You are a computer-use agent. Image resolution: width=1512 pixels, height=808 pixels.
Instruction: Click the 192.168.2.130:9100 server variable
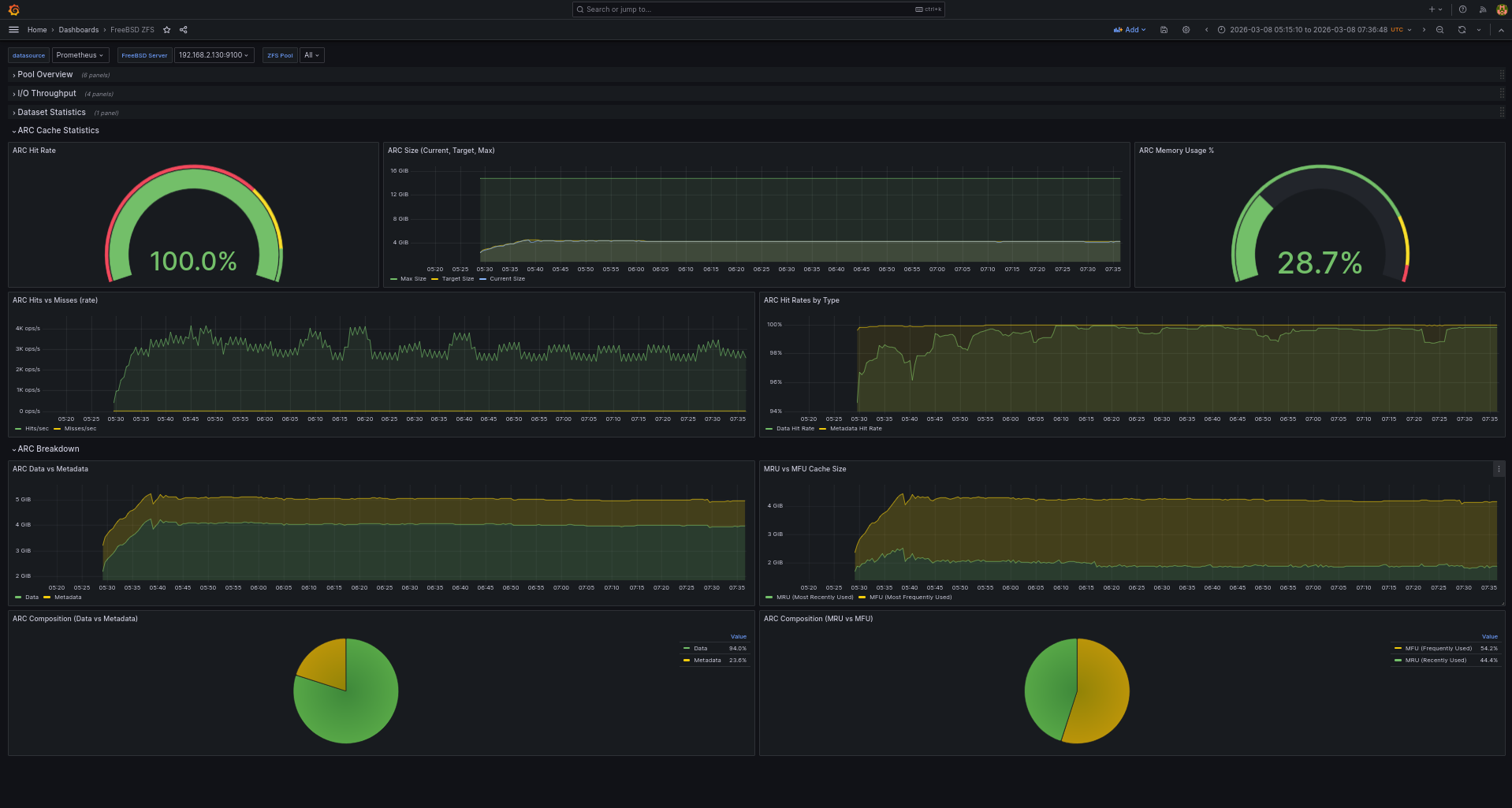(x=214, y=55)
